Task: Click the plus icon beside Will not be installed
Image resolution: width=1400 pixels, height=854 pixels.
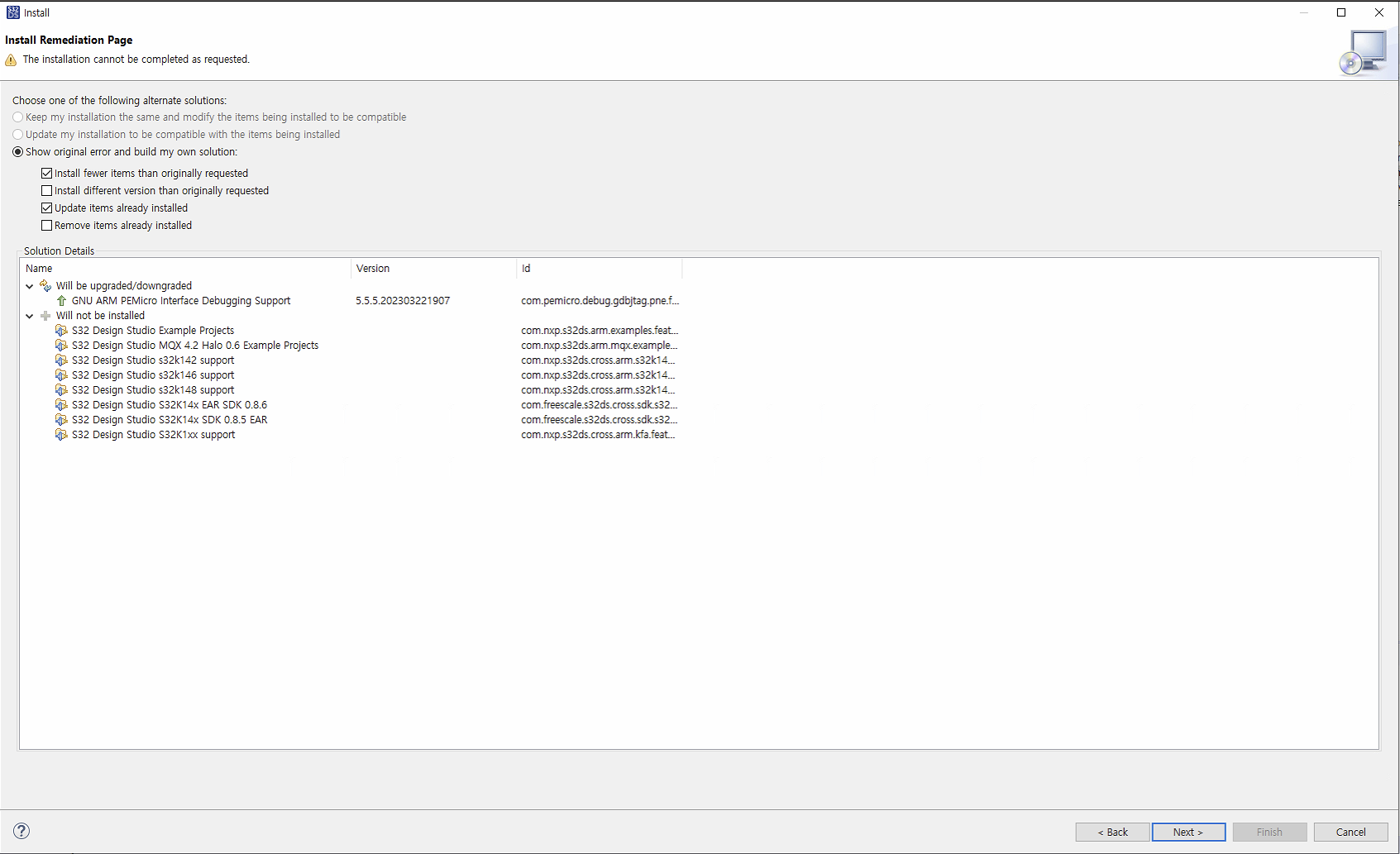Action: coord(45,315)
